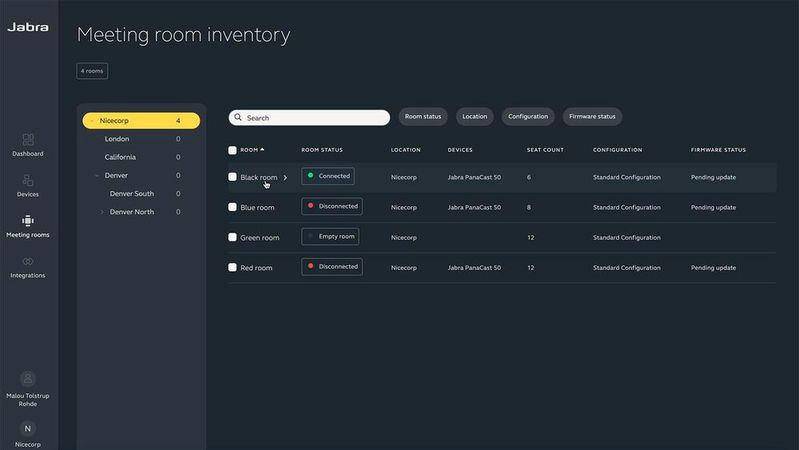Toggle the select-all rooms checkbox
Viewport: 799px width, 450px height.
click(x=232, y=150)
